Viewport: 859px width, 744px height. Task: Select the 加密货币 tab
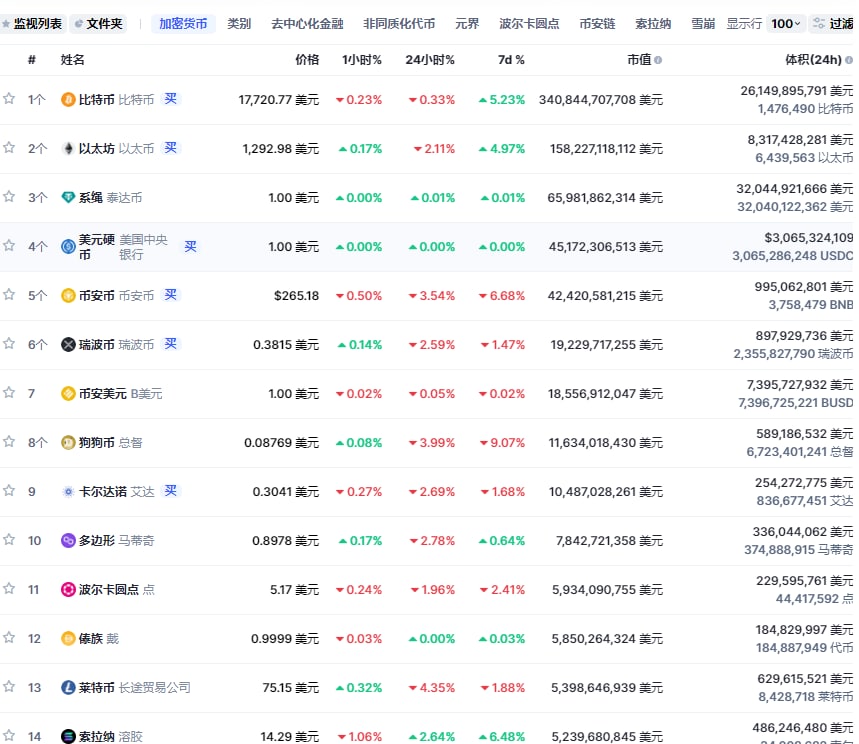(x=183, y=24)
